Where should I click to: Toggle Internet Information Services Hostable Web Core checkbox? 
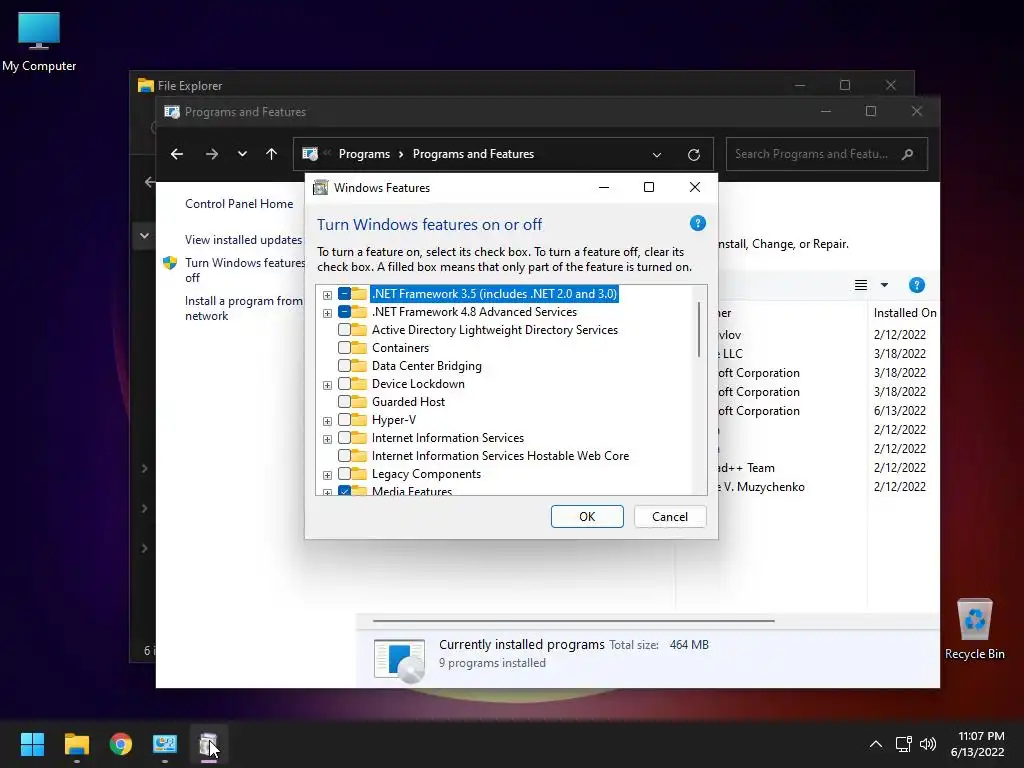click(x=344, y=456)
